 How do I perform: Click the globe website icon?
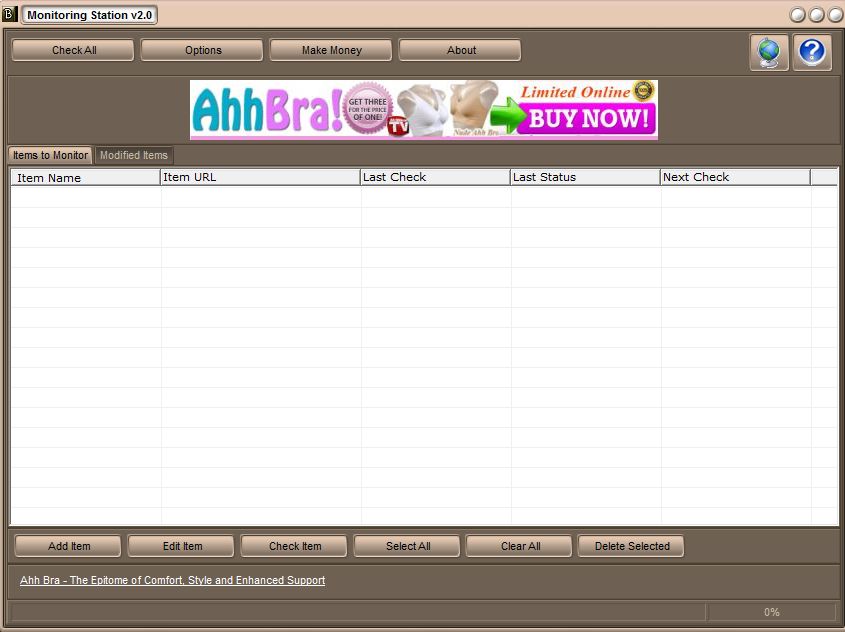click(769, 52)
